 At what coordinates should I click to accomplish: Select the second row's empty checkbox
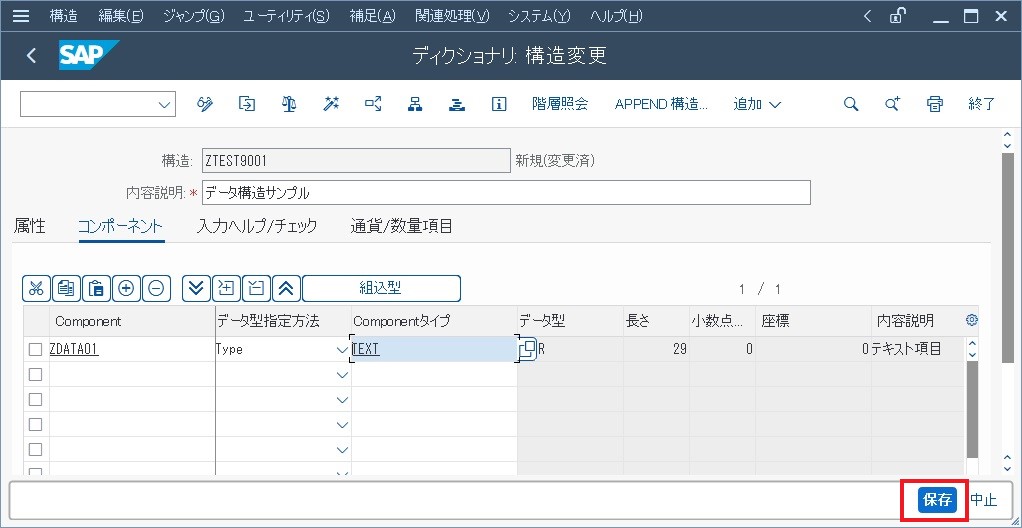click(36, 374)
